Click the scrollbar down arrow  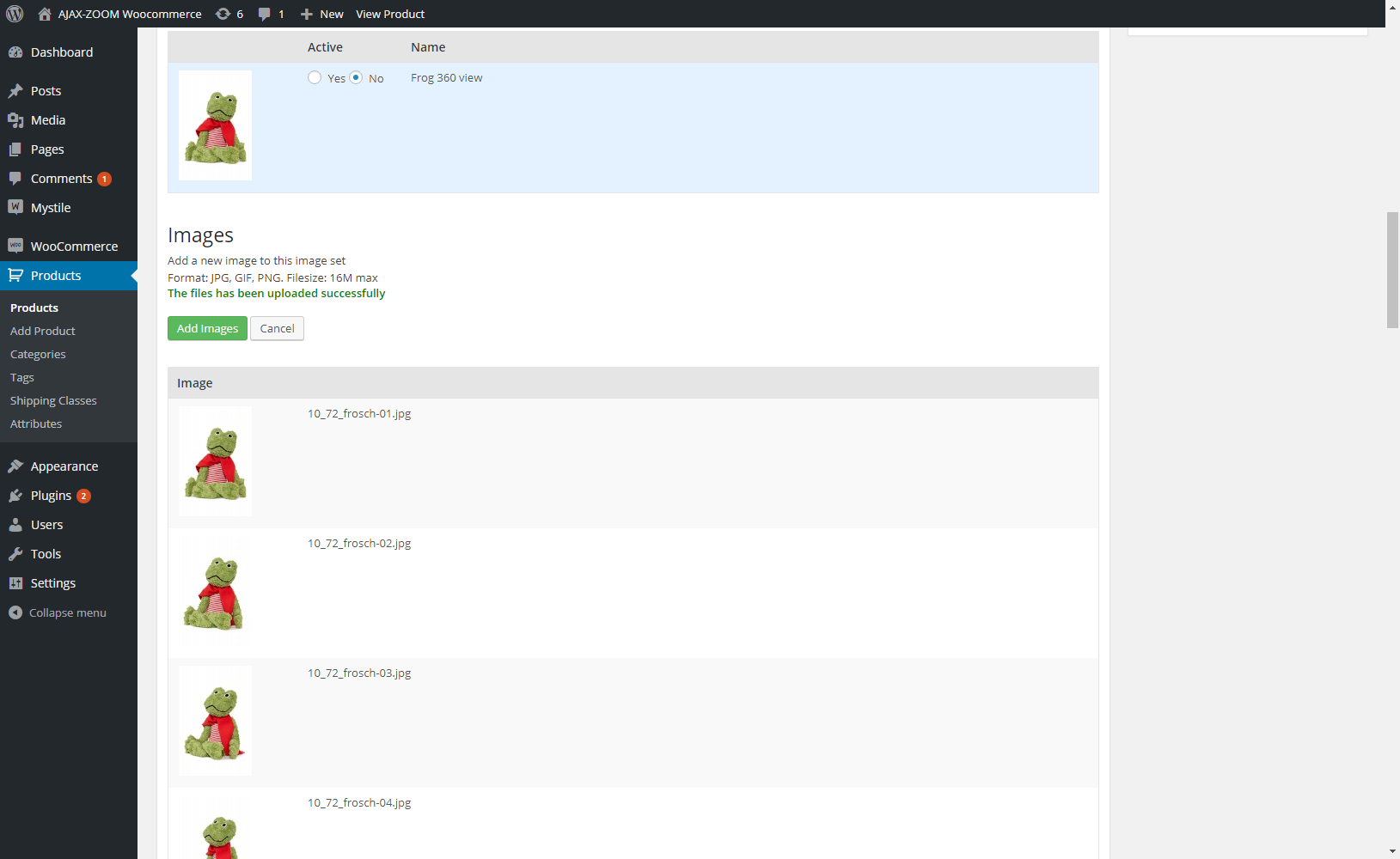1392,851
